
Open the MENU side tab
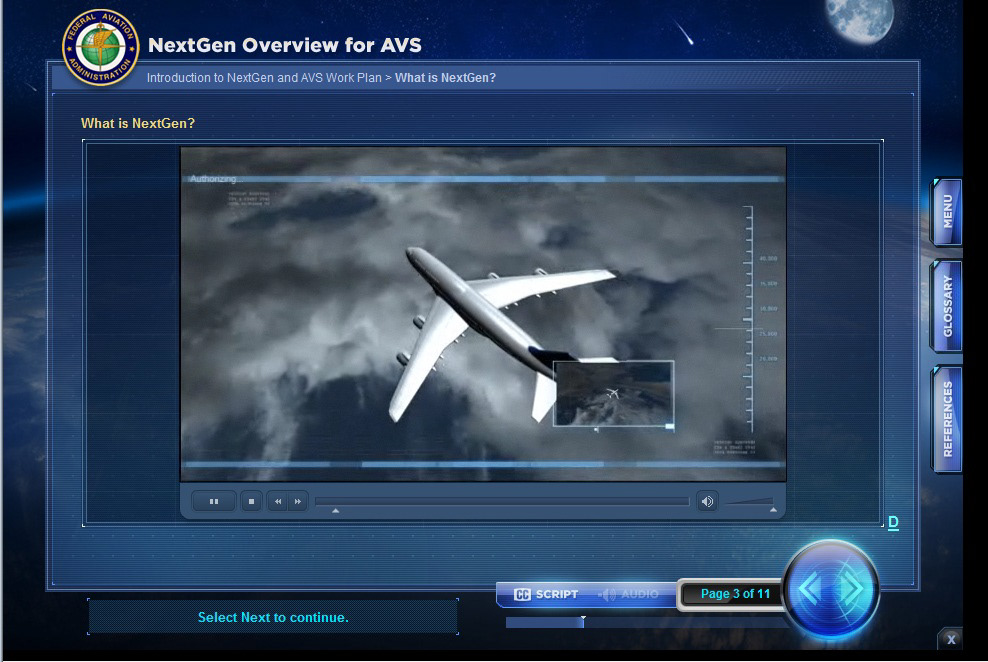coord(947,212)
